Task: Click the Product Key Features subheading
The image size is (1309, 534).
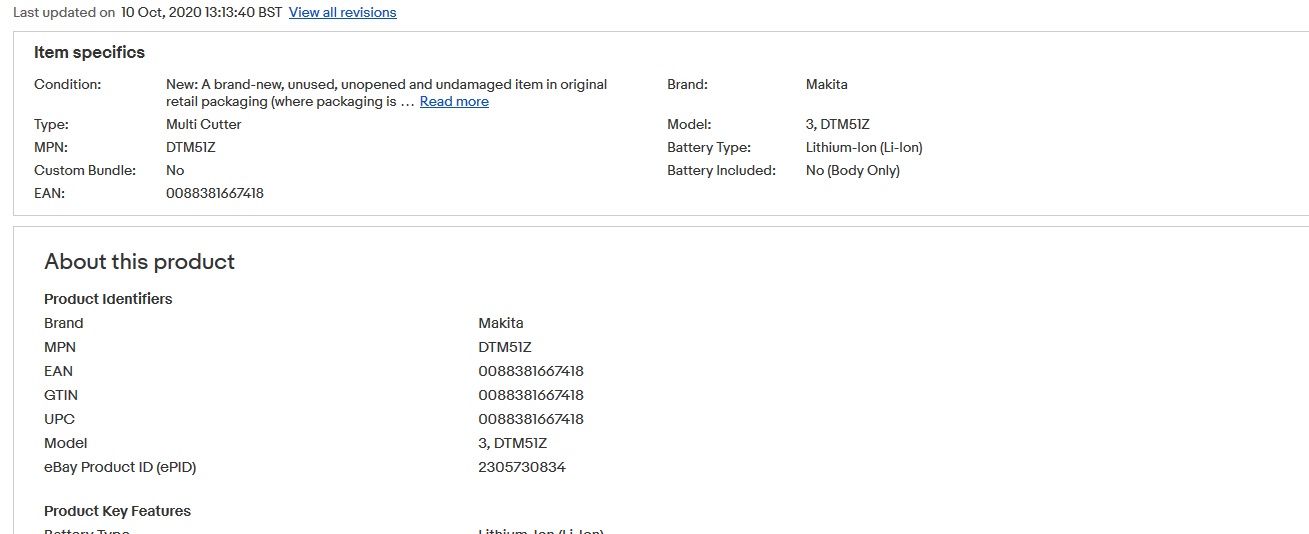Action: tap(117, 511)
